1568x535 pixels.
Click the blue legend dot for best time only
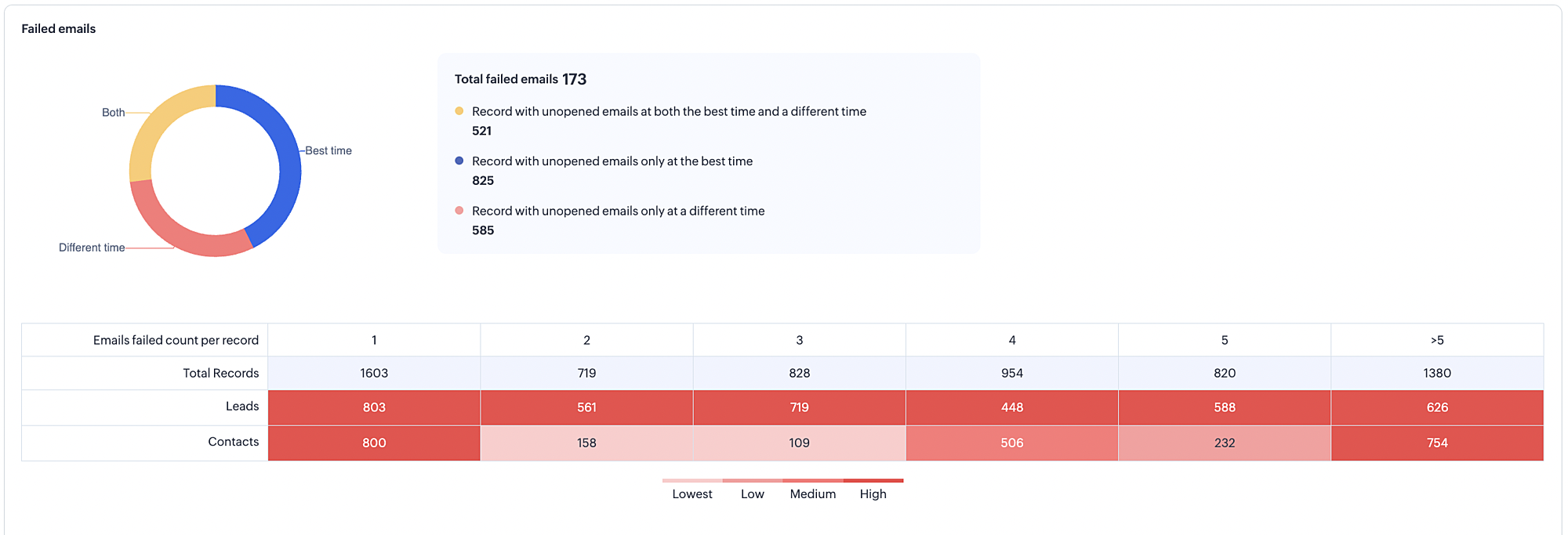[x=459, y=161]
